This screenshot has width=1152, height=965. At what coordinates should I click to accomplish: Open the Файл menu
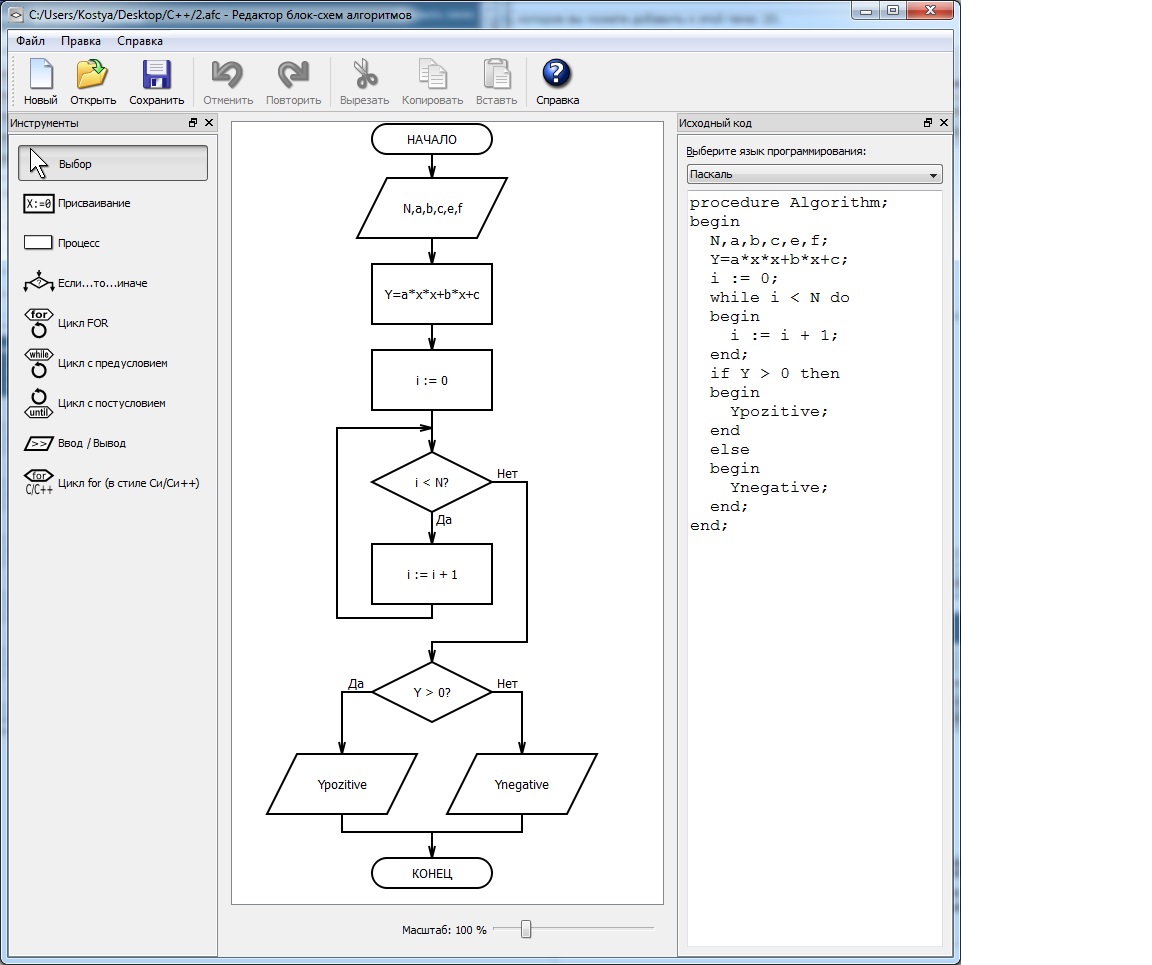tap(30, 41)
